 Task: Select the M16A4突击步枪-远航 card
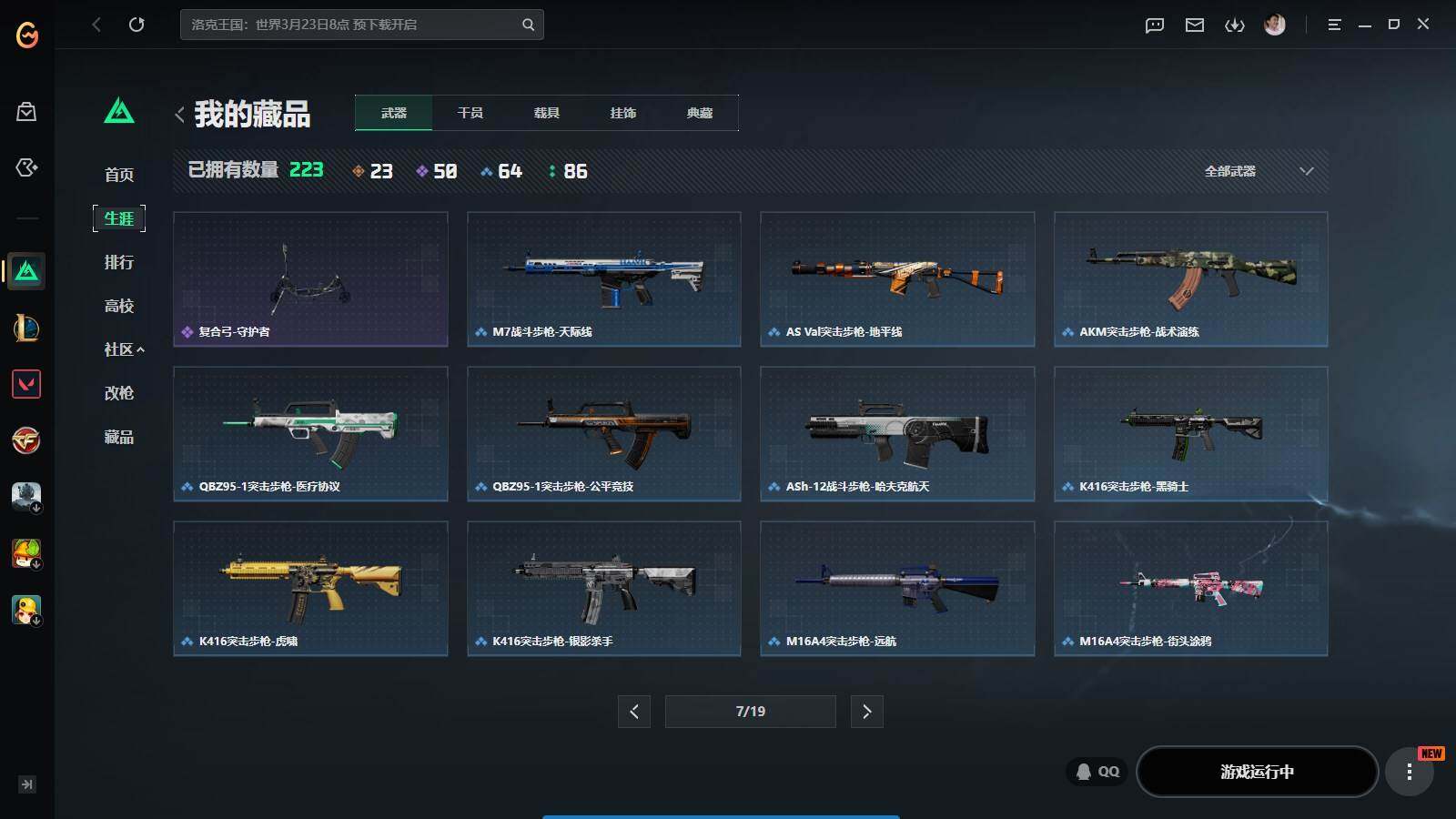(x=897, y=589)
